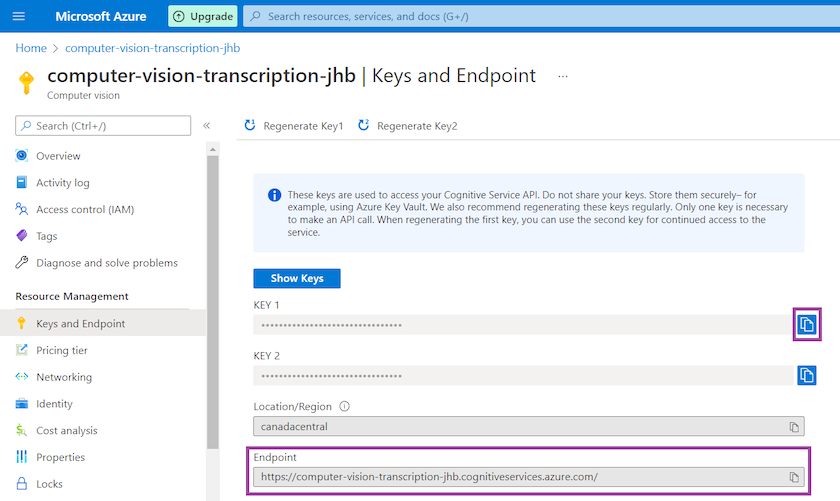
Task: Copy the Endpoint URL
Action: point(794,477)
